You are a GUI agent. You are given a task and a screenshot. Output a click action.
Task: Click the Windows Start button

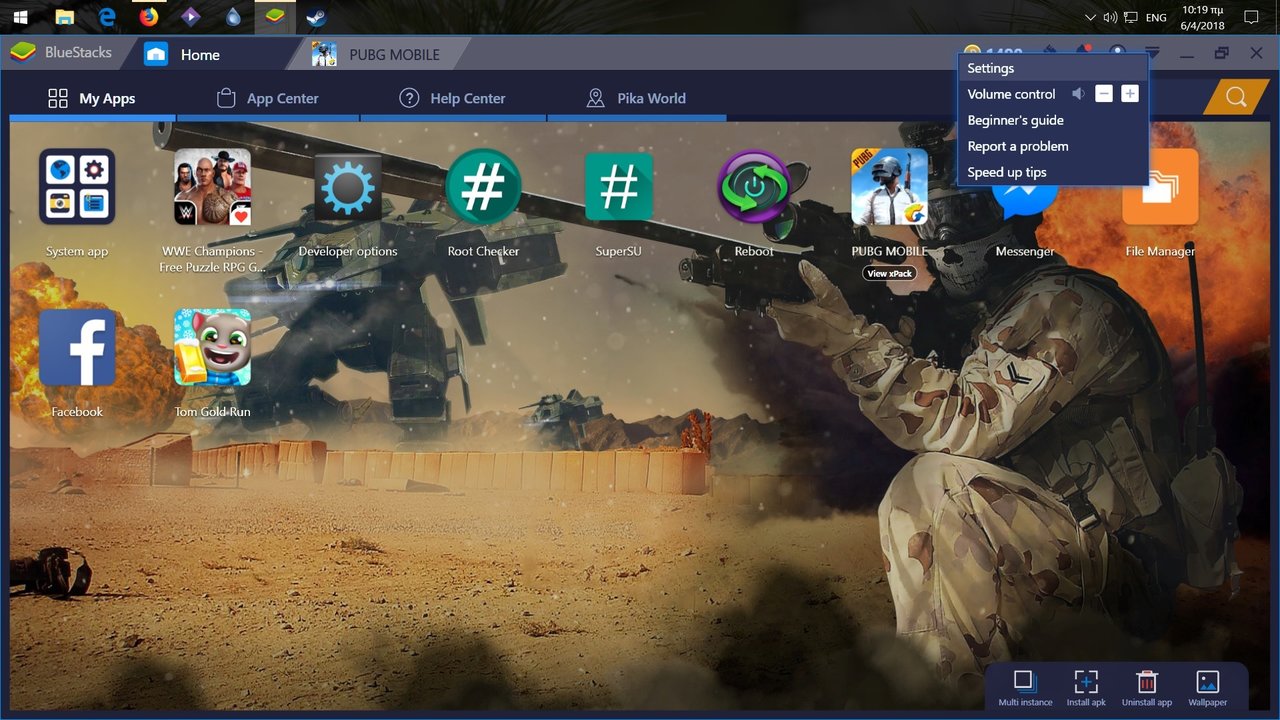tap(20, 17)
